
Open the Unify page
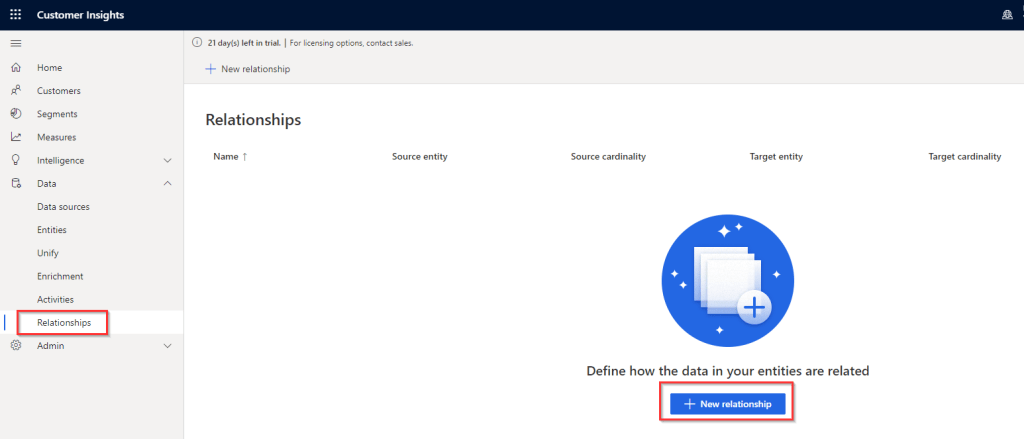(48, 253)
